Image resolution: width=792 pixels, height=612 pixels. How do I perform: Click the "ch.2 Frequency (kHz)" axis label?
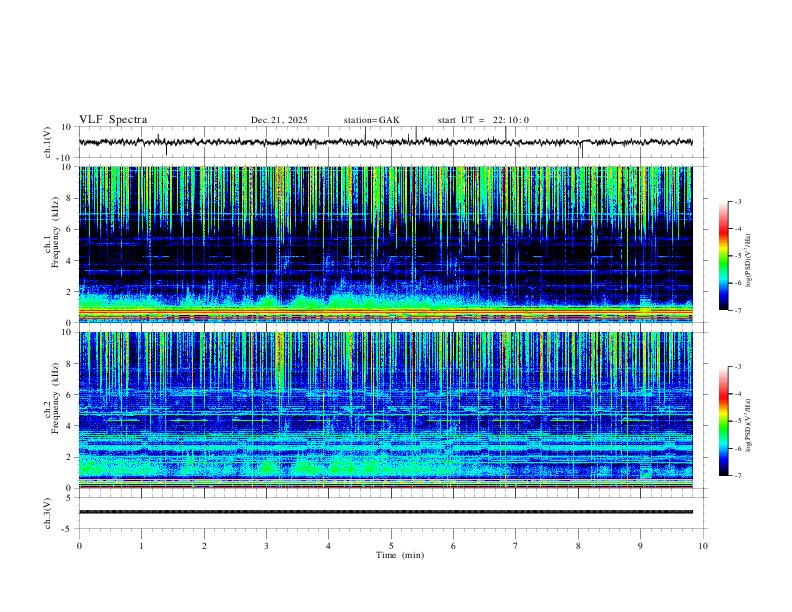(x=51, y=398)
